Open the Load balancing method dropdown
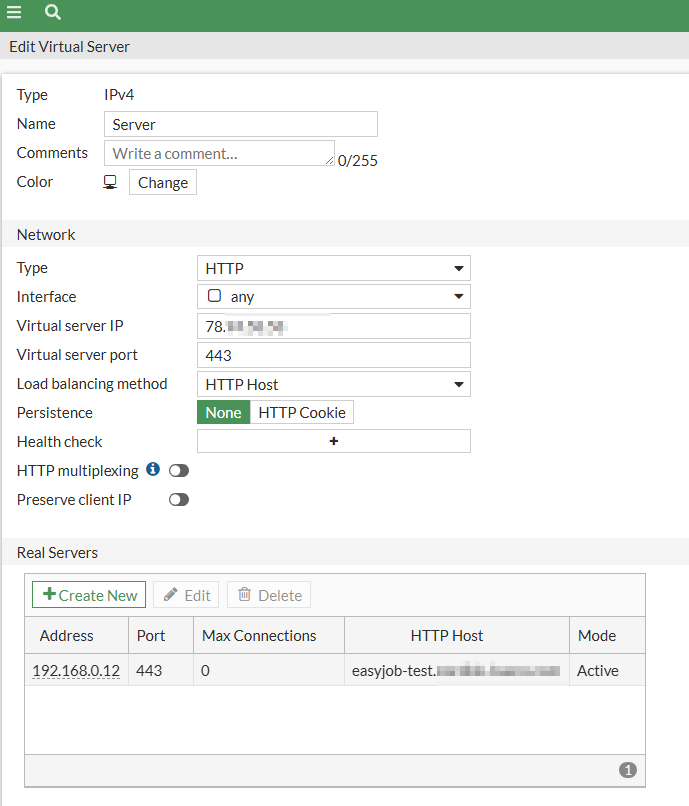 click(x=333, y=384)
